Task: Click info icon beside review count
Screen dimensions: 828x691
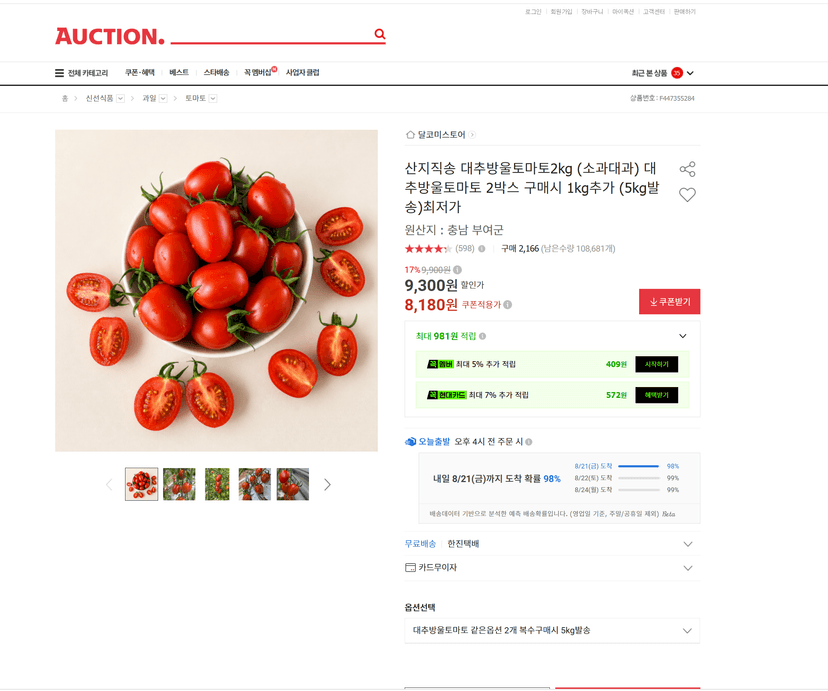Action: (482, 249)
